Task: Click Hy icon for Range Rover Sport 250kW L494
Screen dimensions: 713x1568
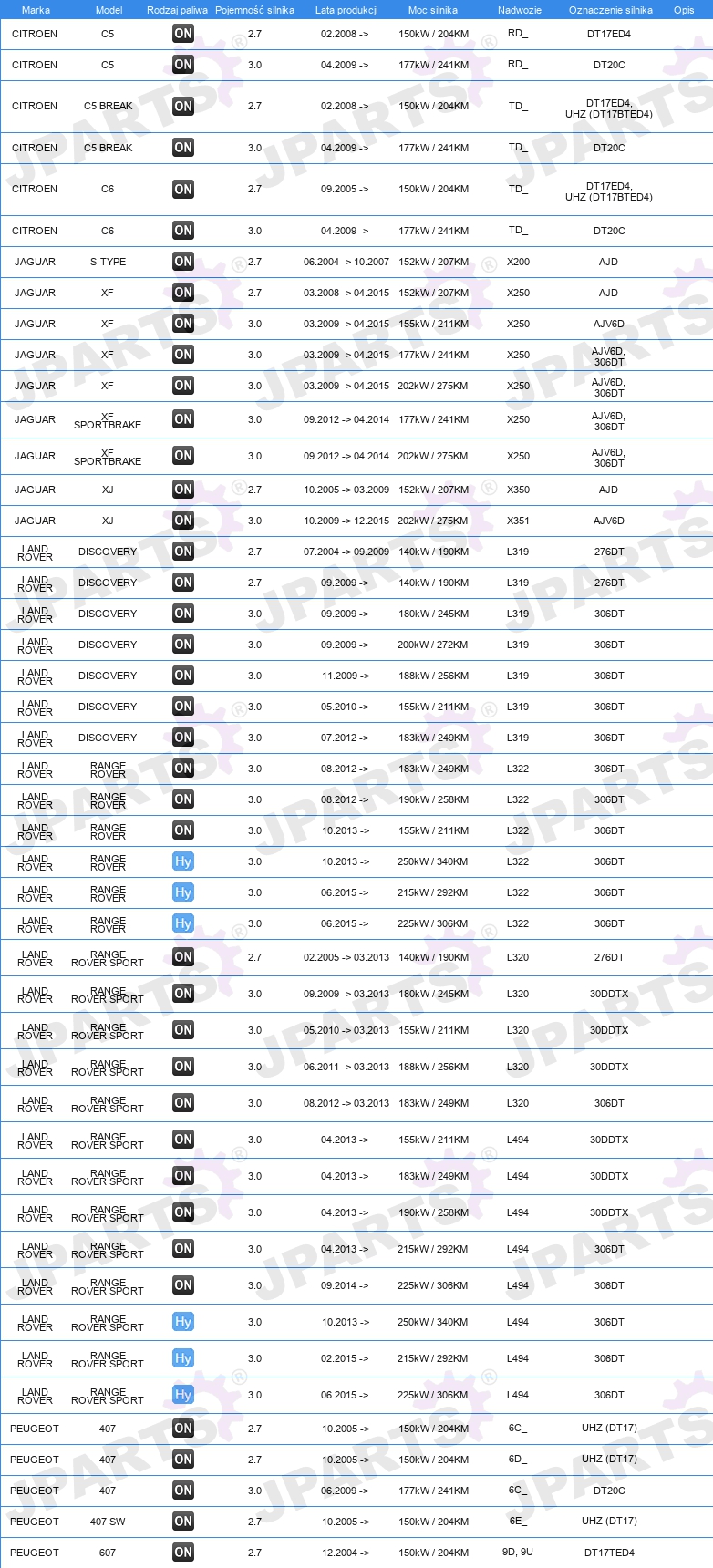Action: coord(183,1322)
